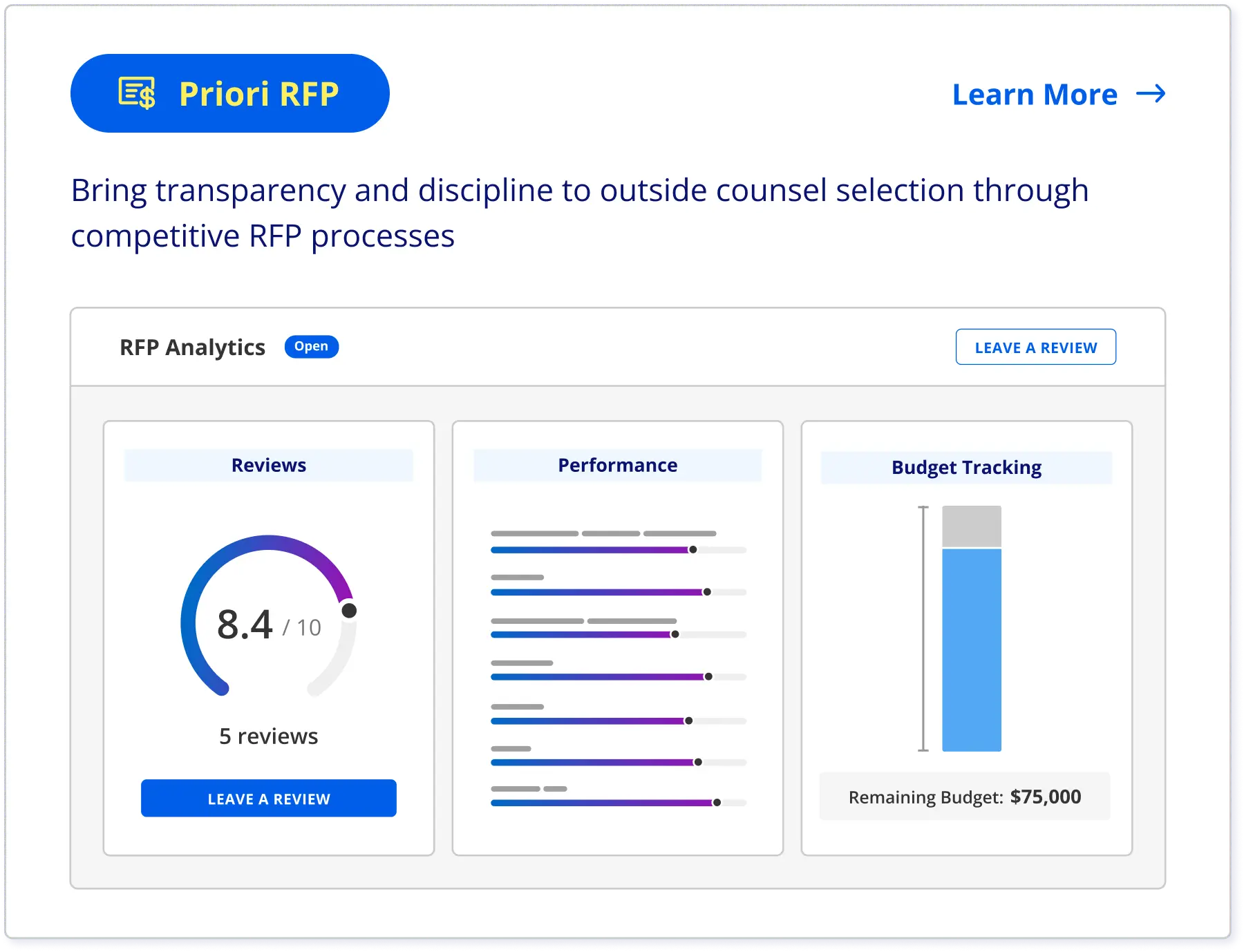Click the invoice icon in the Priori RFP badge
The image size is (1244, 952).
tap(135, 93)
